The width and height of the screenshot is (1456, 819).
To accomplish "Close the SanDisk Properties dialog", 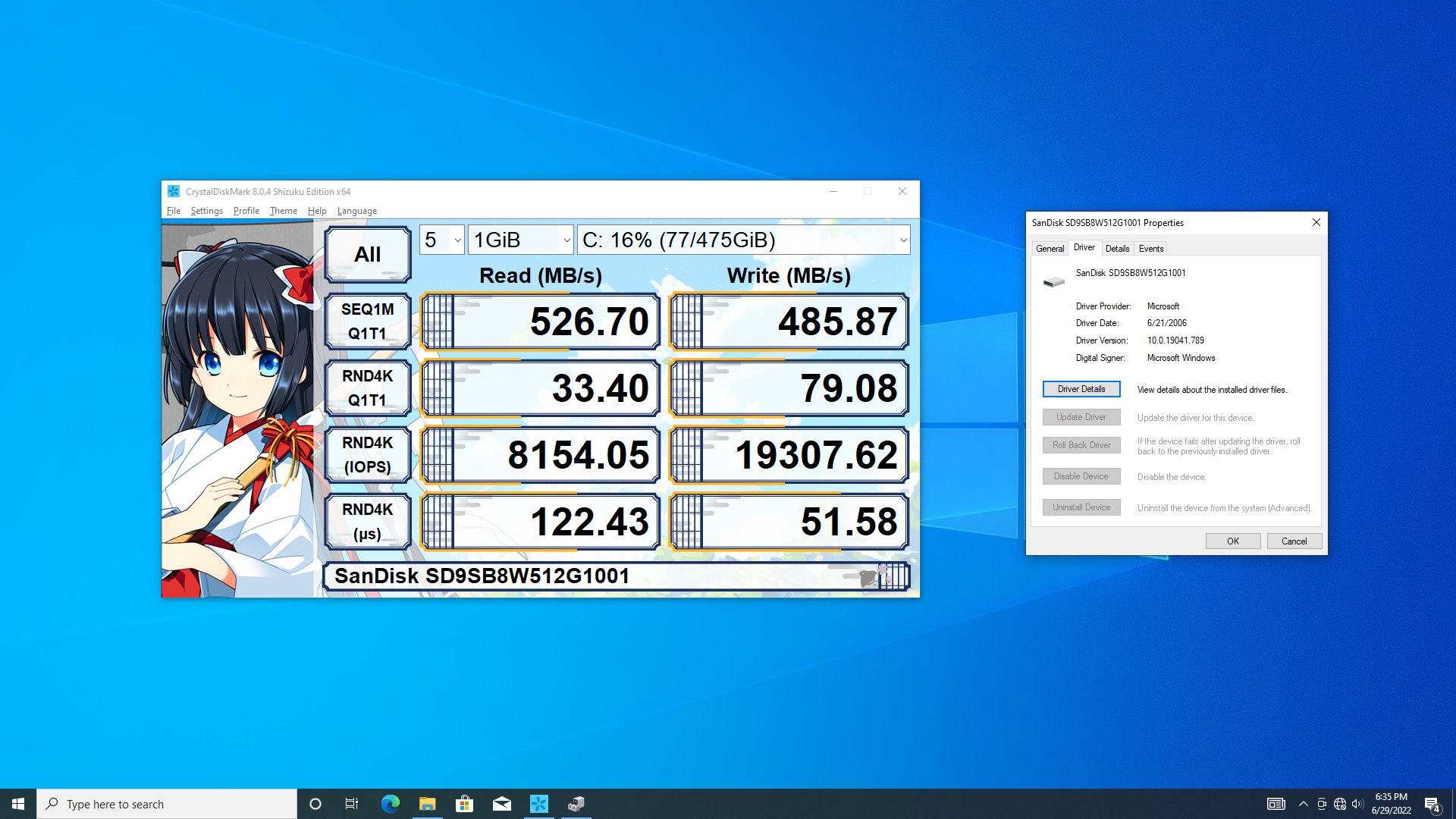I will pyautogui.click(x=1316, y=222).
